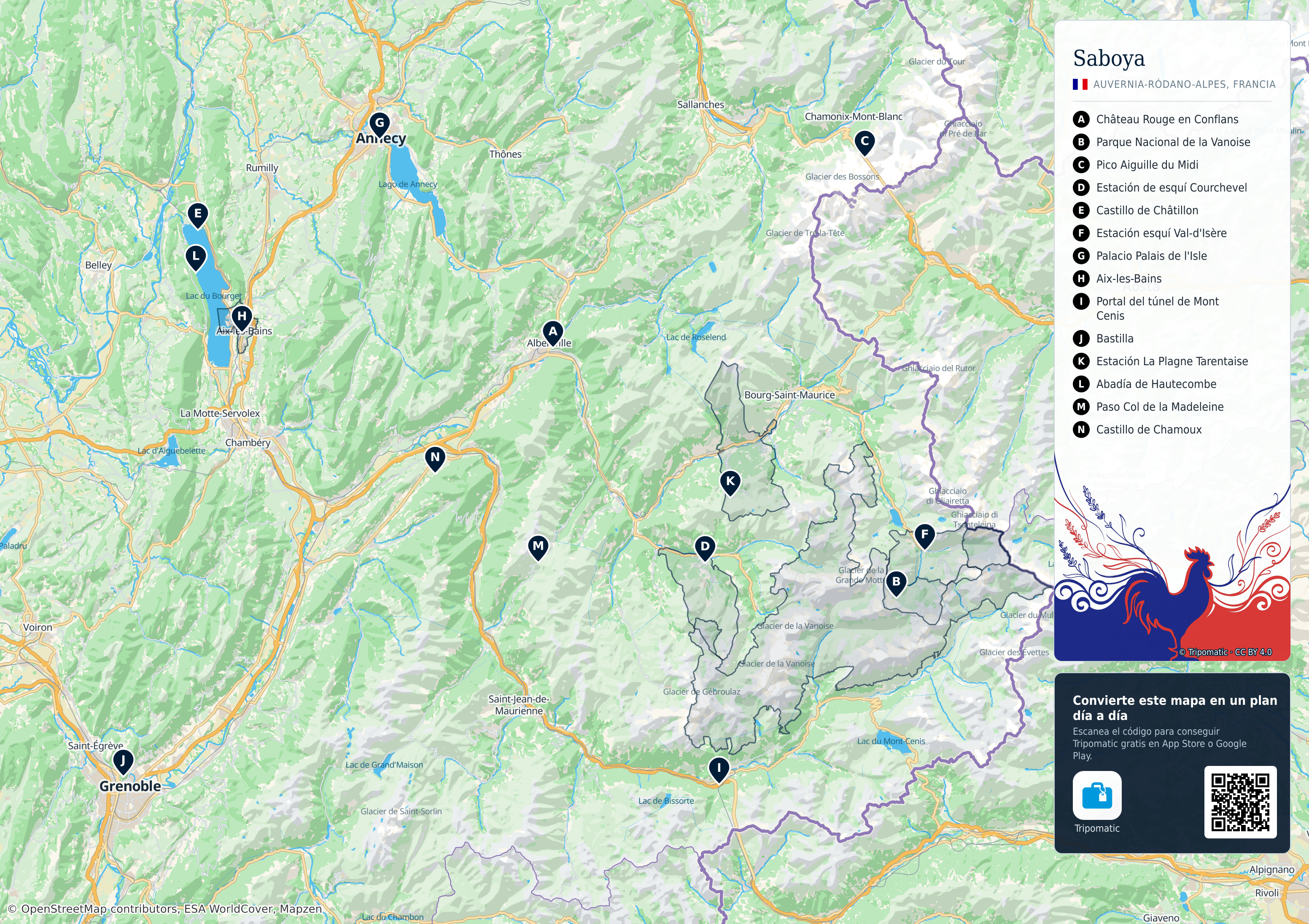
Task: Click map pin I at Mont Cenis tunnel
Action: pyautogui.click(x=719, y=770)
